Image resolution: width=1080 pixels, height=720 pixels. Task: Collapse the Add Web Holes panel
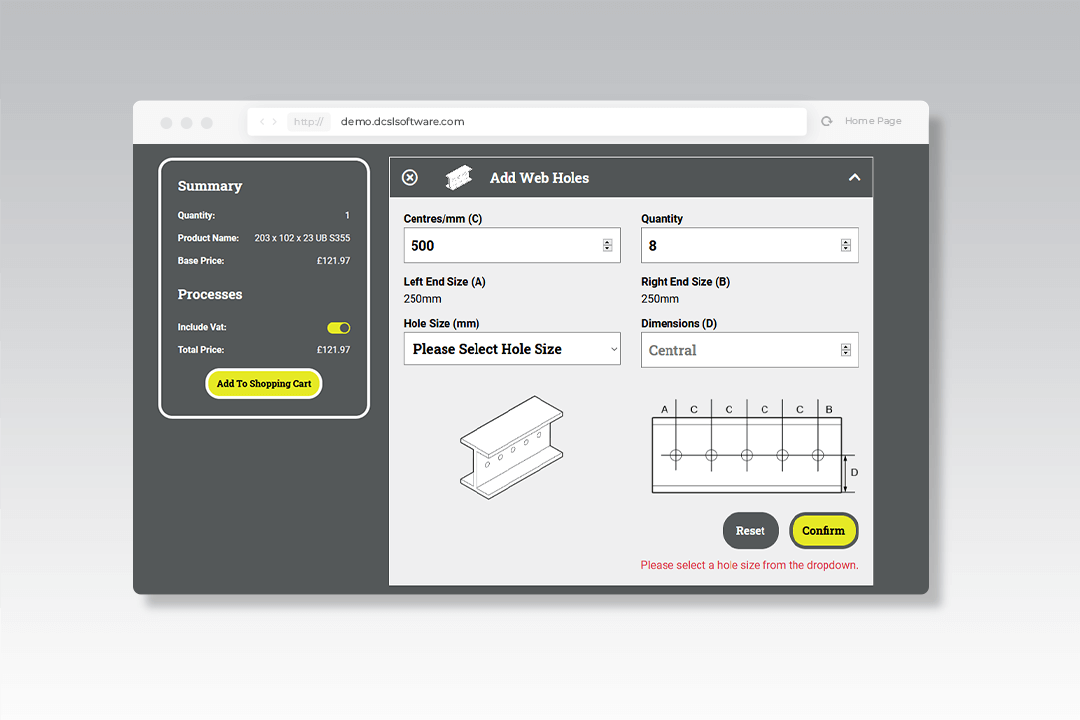pos(854,177)
